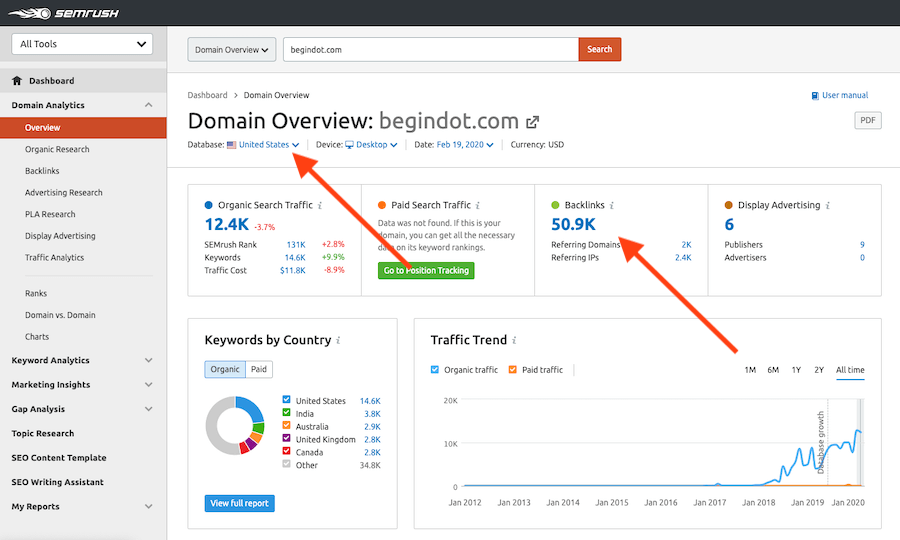Select the 2Y time range
This screenshot has height=540, width=900.
coord(819,370)
